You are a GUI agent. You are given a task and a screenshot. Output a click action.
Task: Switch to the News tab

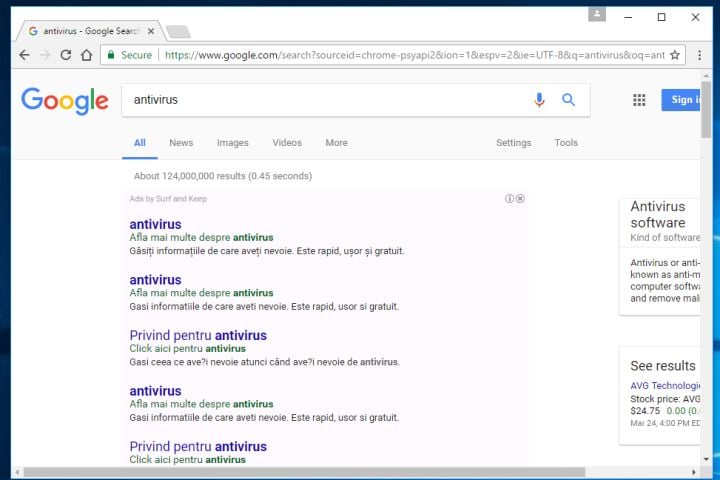point(181,143)
